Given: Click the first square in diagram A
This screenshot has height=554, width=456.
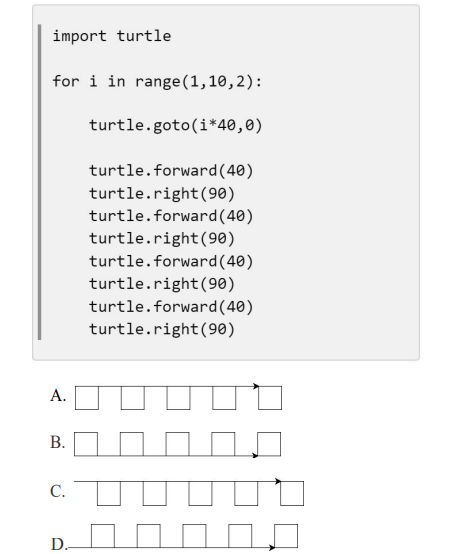Looking at the screenshot, I should pyautogui.click(x=87, y=398).
